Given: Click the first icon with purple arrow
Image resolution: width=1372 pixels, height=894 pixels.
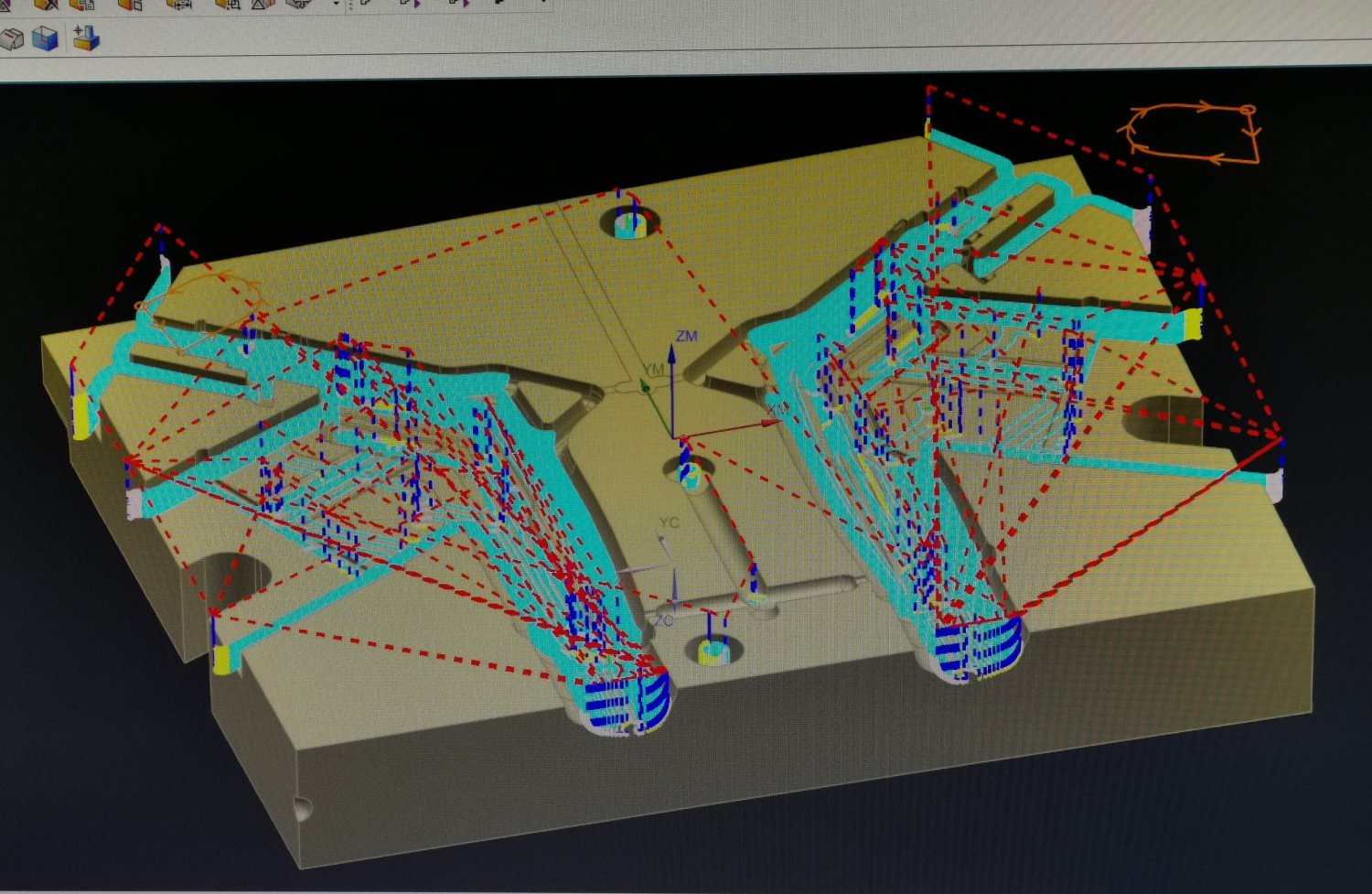Looking at the screenshot, I should pyautogui.click(x=412, y=4).
